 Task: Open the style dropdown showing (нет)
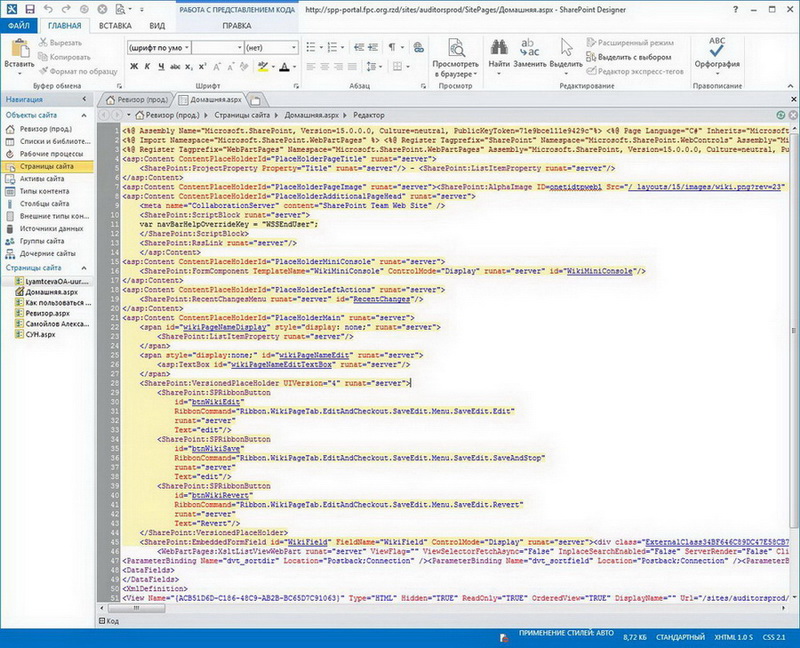pos(293,47)
